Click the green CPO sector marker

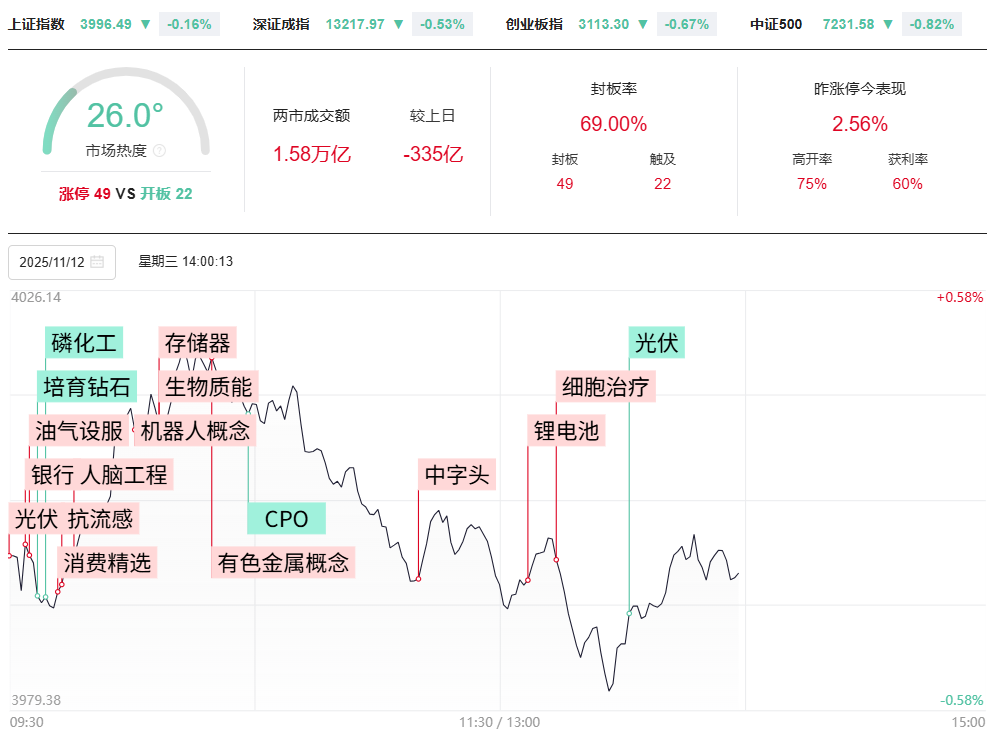(x=286, y=519)
